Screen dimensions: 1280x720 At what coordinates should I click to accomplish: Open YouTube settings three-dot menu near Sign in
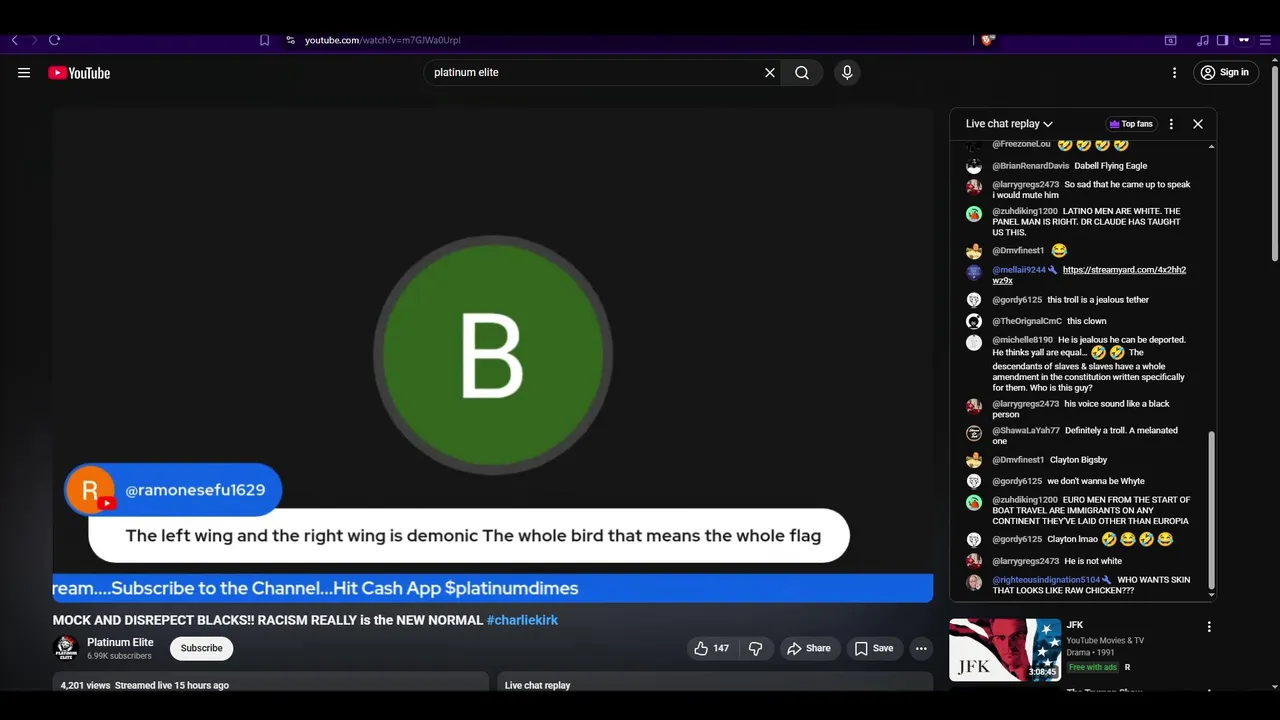[1174, 72]
